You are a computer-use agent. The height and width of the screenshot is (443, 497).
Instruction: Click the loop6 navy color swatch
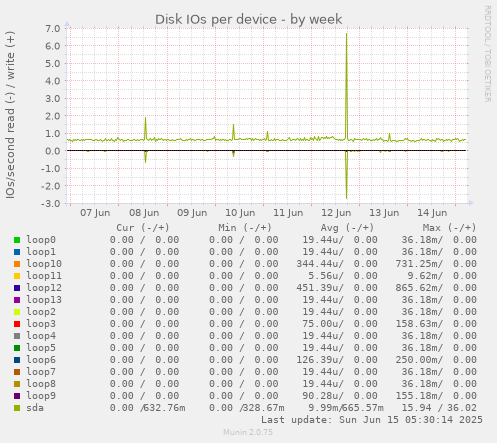pyautogui.click(x=17, y=360)
